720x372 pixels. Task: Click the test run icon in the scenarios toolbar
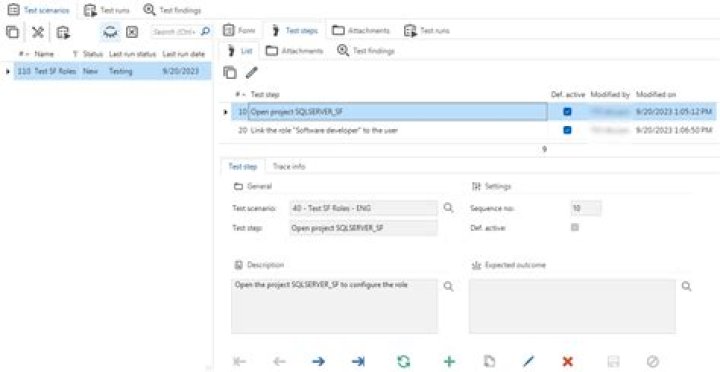(x=63, y=32)
